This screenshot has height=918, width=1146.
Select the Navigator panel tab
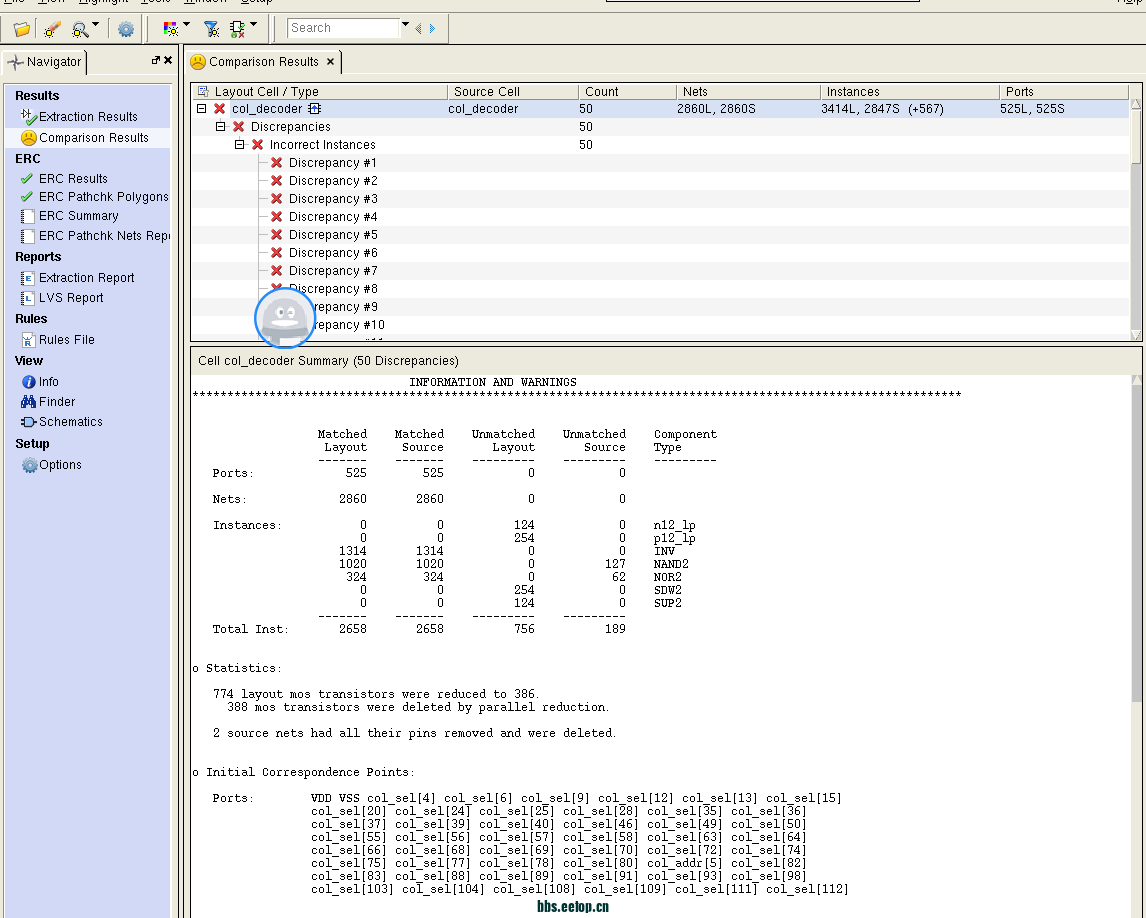coord(45,62)
